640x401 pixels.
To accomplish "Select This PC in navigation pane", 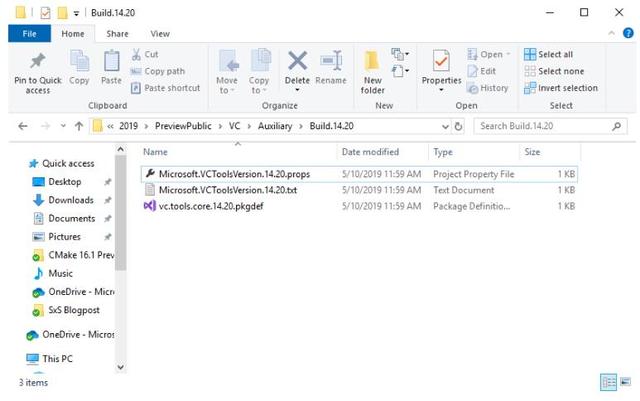I will coord(49,359).
